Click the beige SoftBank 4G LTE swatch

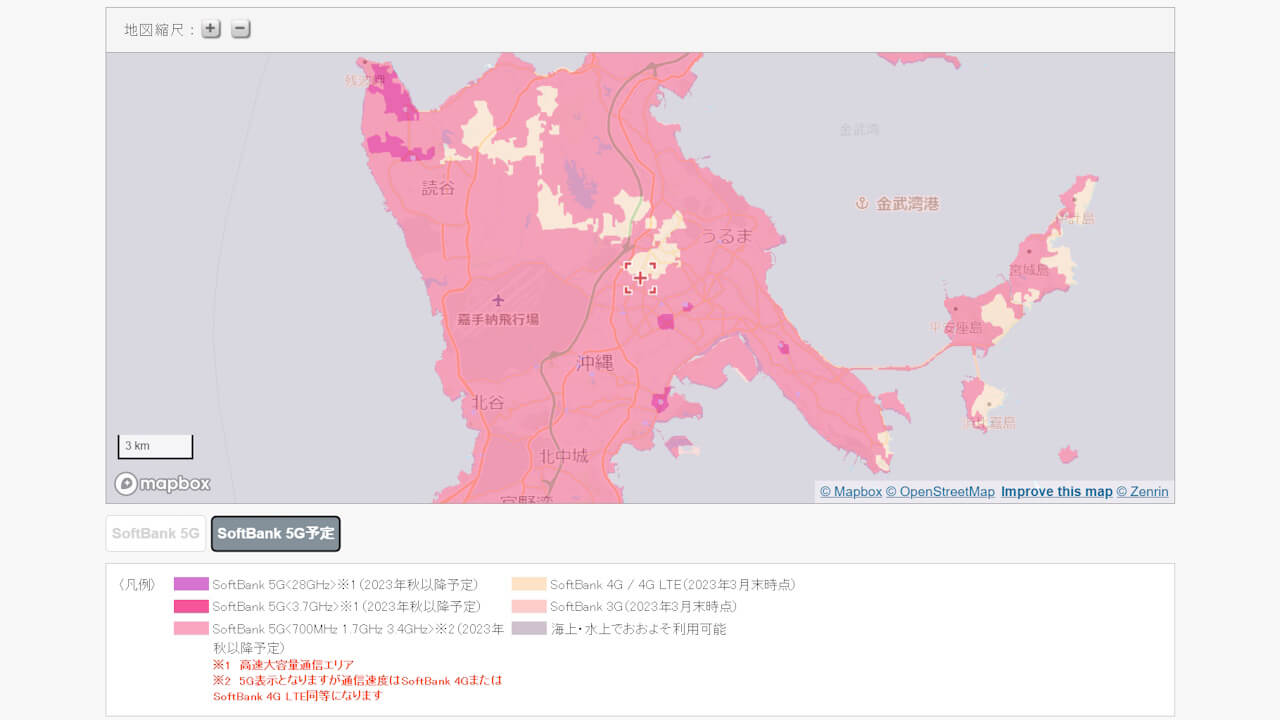(528, 584)
